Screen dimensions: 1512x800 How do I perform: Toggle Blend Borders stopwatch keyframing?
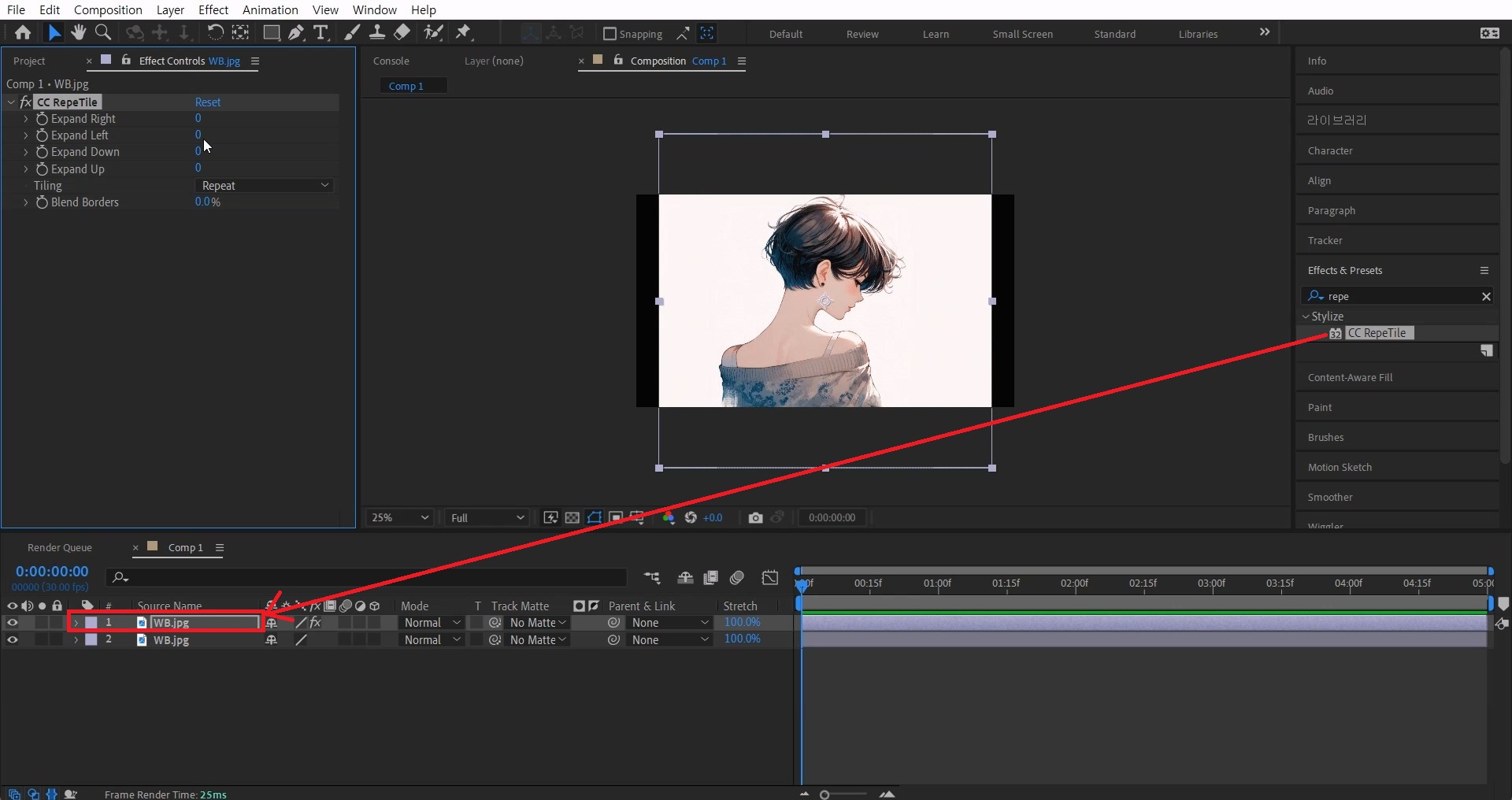coord(43,202)
